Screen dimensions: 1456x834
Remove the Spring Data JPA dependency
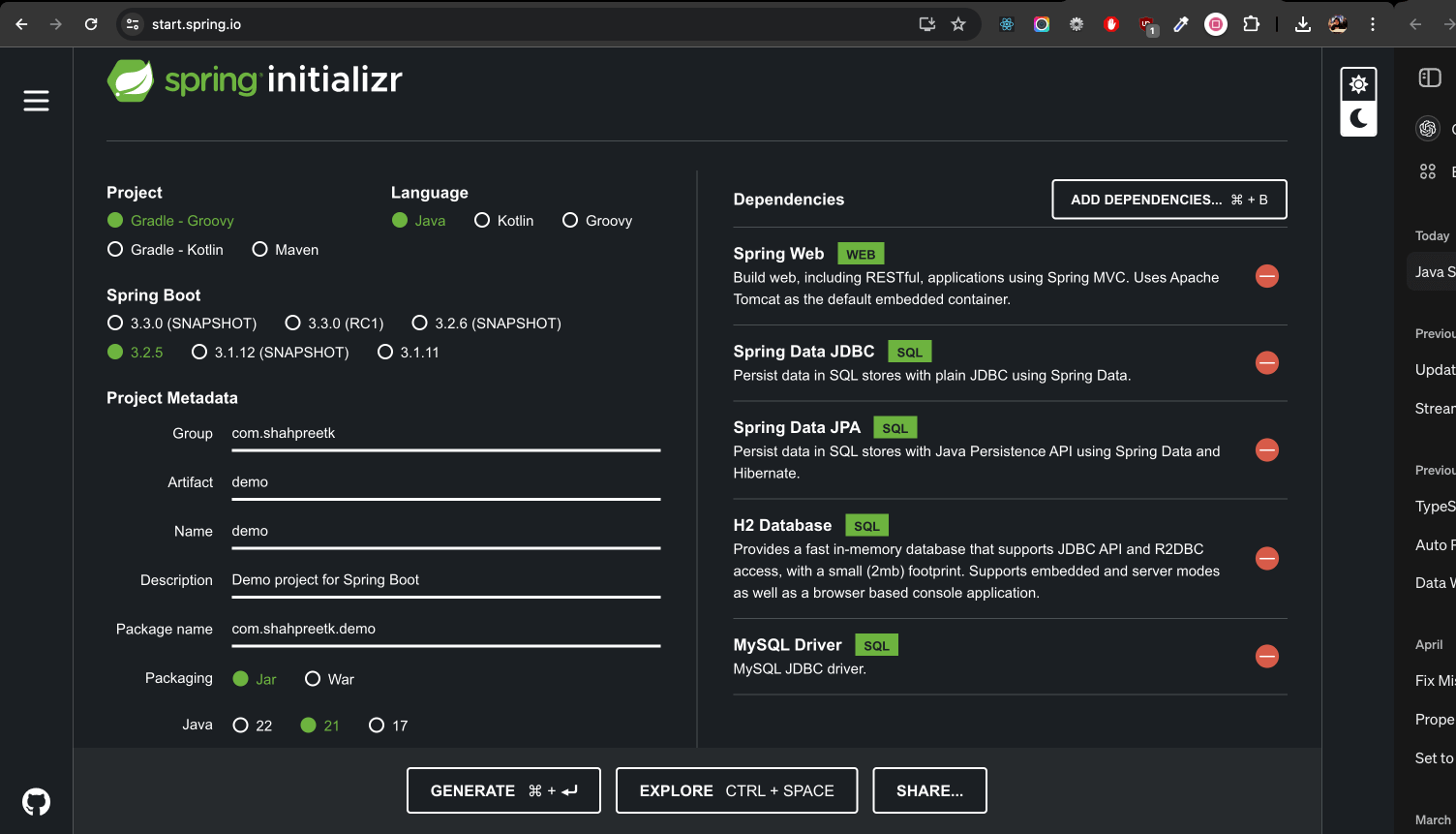click(1266, 449)
